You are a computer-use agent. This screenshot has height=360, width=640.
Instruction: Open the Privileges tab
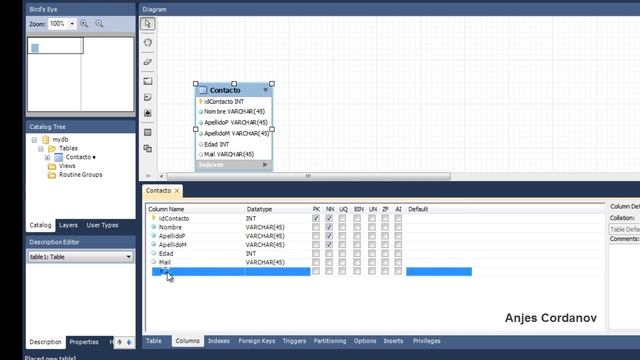(427, 341)
